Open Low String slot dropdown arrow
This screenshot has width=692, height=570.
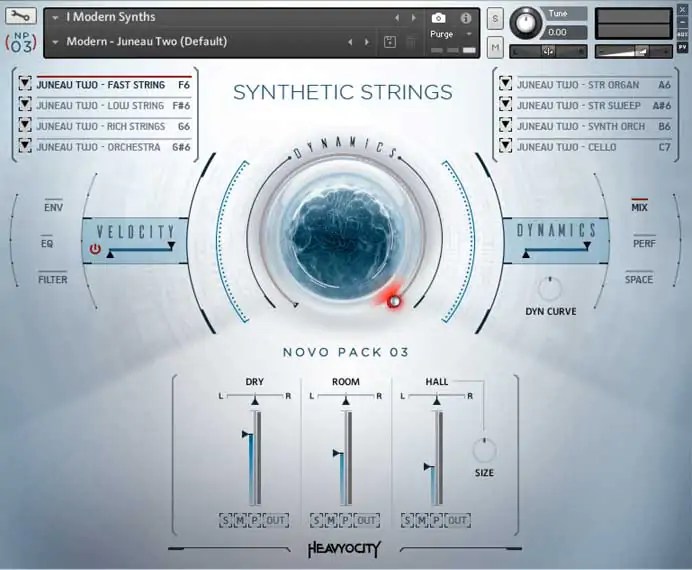click(x=25, y=105)
